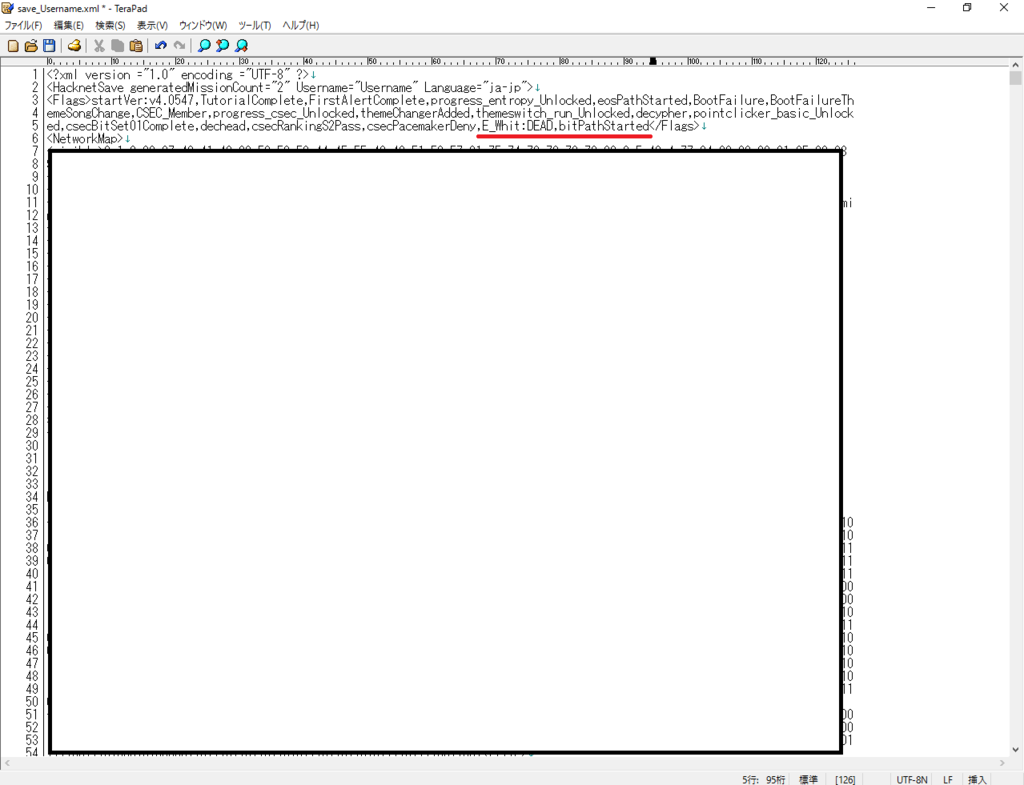Click the csecPacemakerDeny flag text
This screenshot has height=785, width=1024.
pyautogui.click(x=421, y=126)
